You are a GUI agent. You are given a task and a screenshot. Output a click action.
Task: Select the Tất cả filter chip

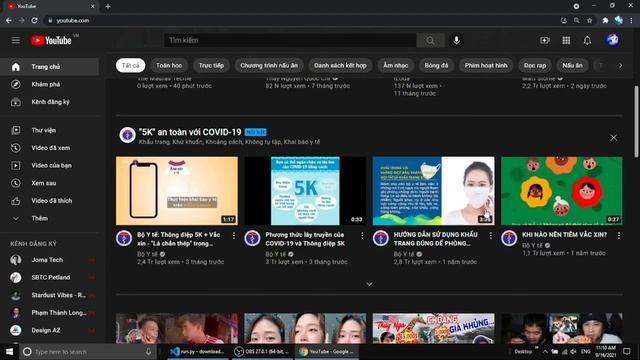point(130,65)
